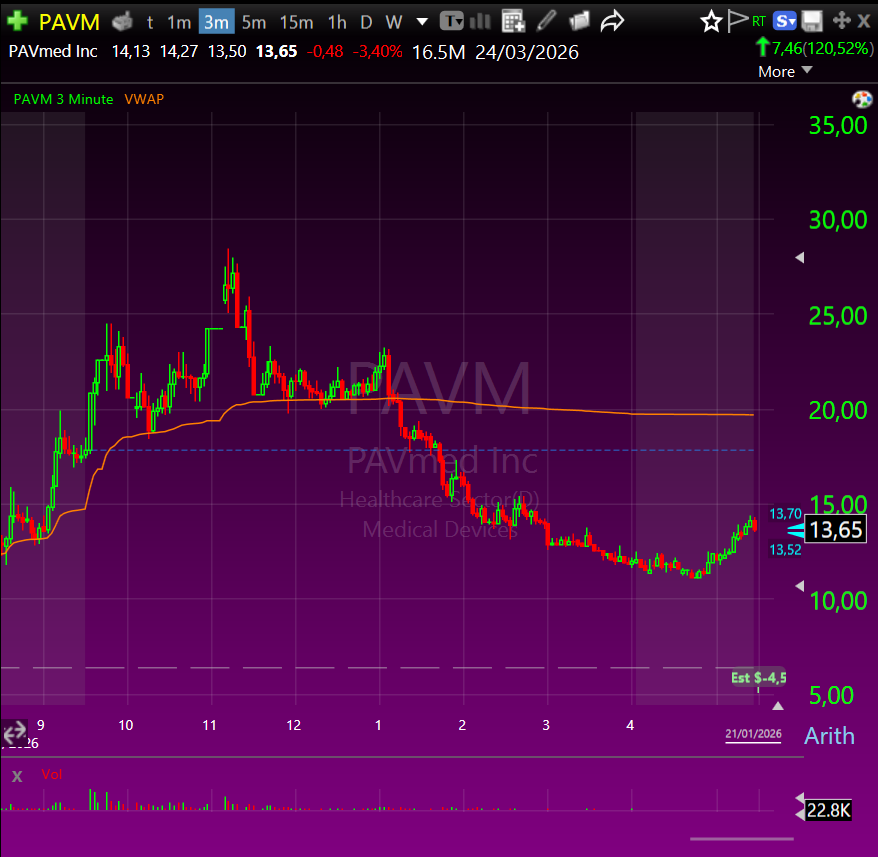Screen dimensions: 878x857
Task: Toggle the VWAP indicator label
Action: [143, 99]
